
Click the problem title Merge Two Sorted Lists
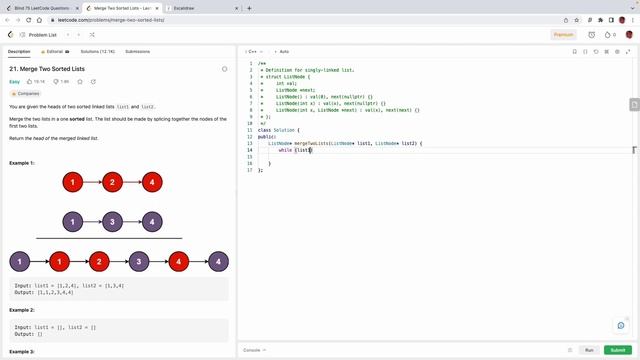pyautogui.click(x=47, y=69)
